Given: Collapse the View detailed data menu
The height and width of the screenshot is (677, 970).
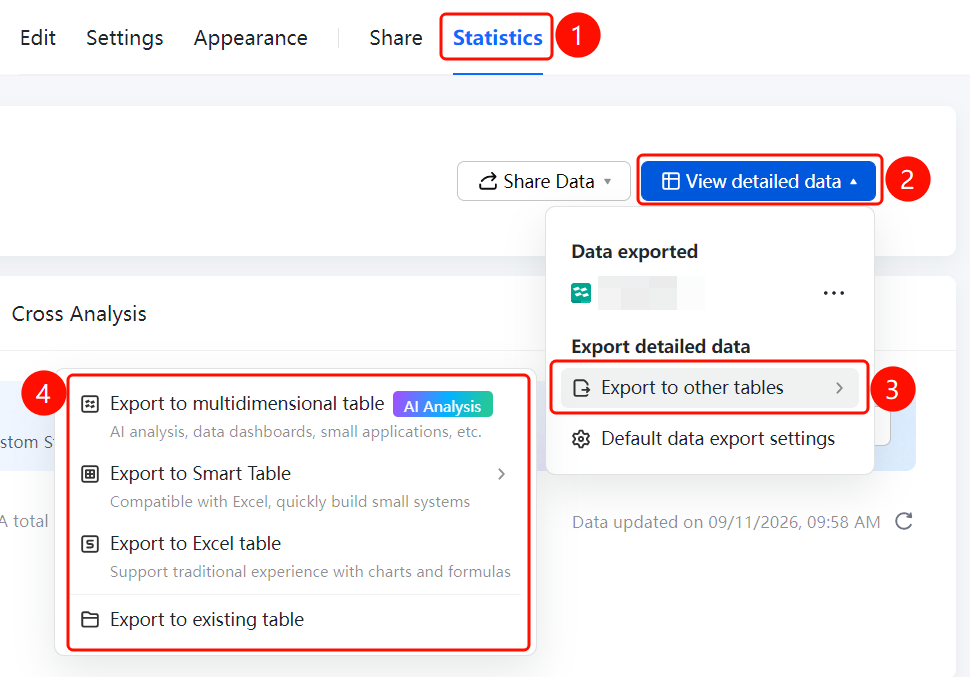Looking at the screenshot, I should (x=758, y=181).
